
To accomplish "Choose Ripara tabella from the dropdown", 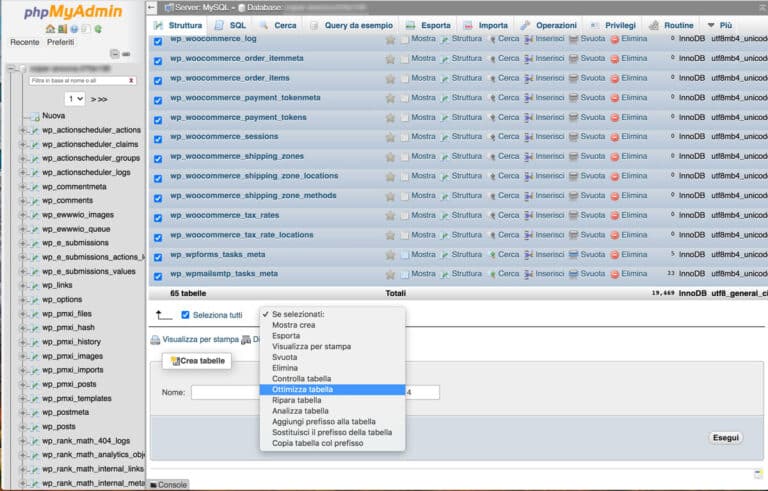I will (x=332, y=400).
